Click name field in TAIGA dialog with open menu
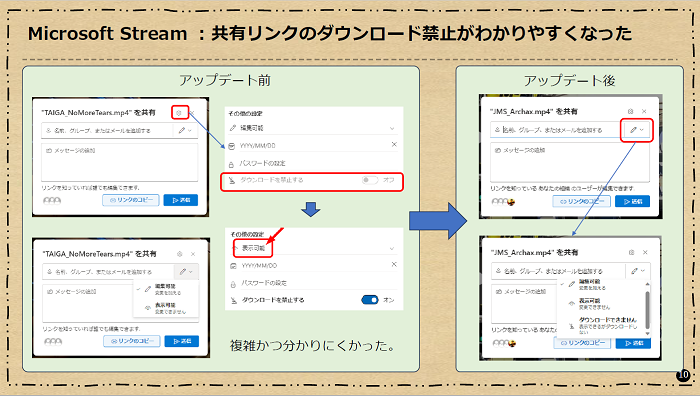This screenshot has height=396, width=700. [x=108, y=271]
